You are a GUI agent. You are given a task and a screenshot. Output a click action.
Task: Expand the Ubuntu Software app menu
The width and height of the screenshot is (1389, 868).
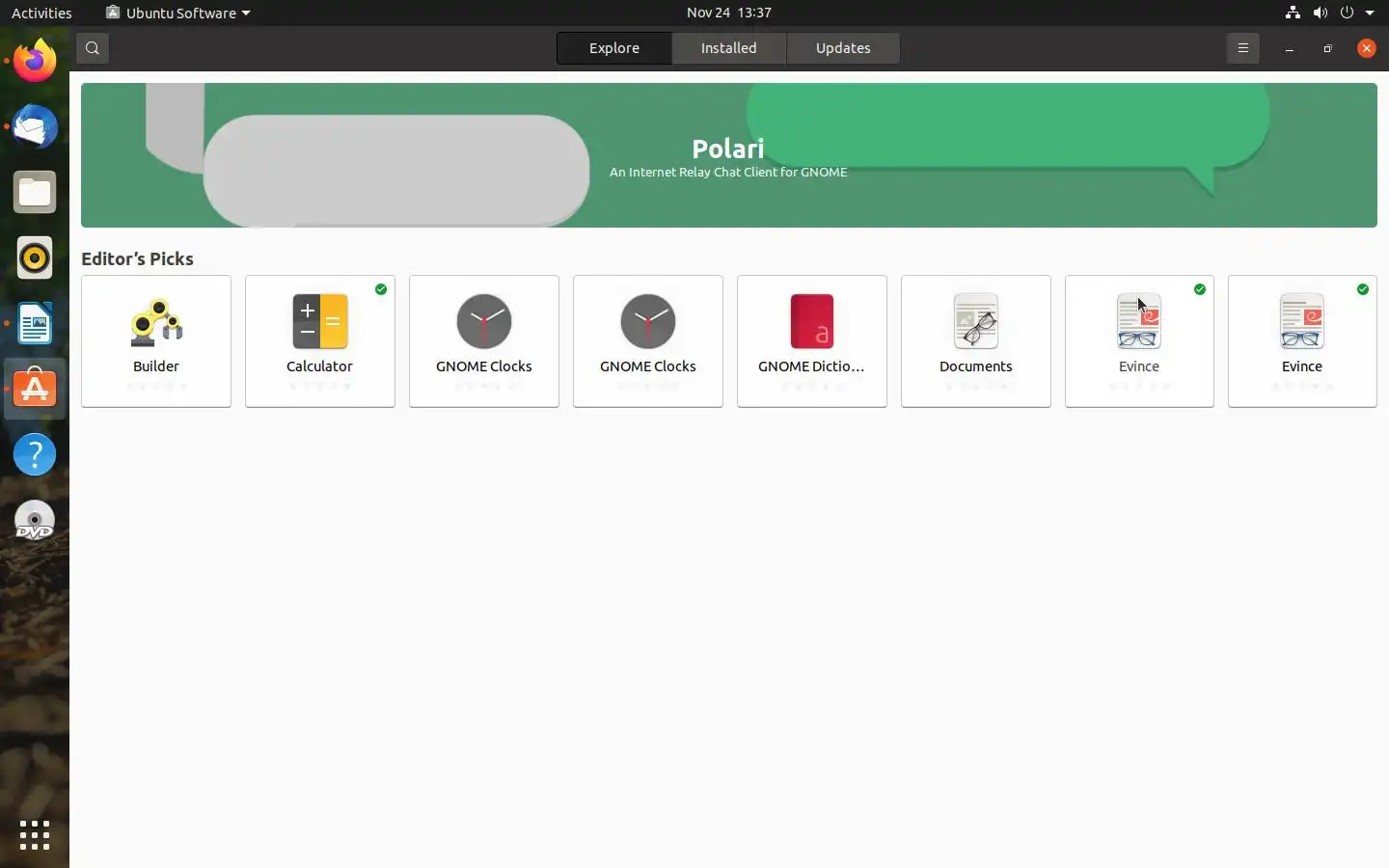(x=178, y=13)
